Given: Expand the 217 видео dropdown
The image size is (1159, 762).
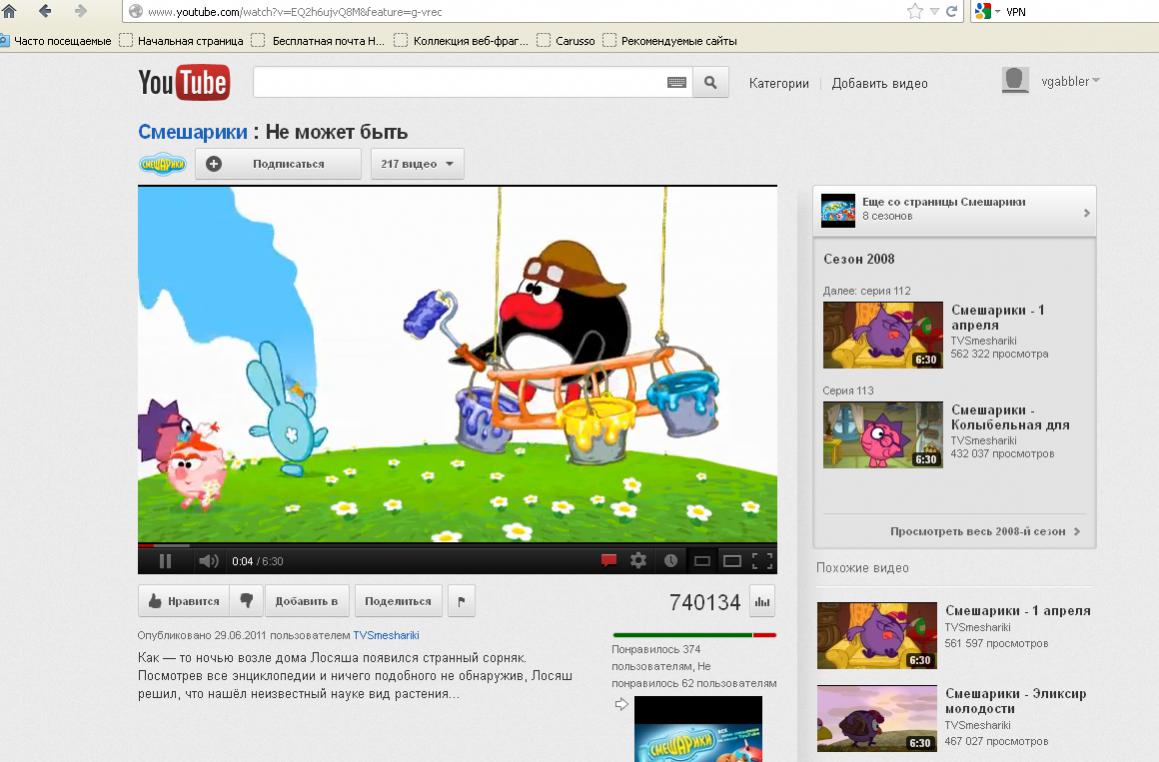Looking at the screenshot, I should pyautogui.click(x=418, y=164).
